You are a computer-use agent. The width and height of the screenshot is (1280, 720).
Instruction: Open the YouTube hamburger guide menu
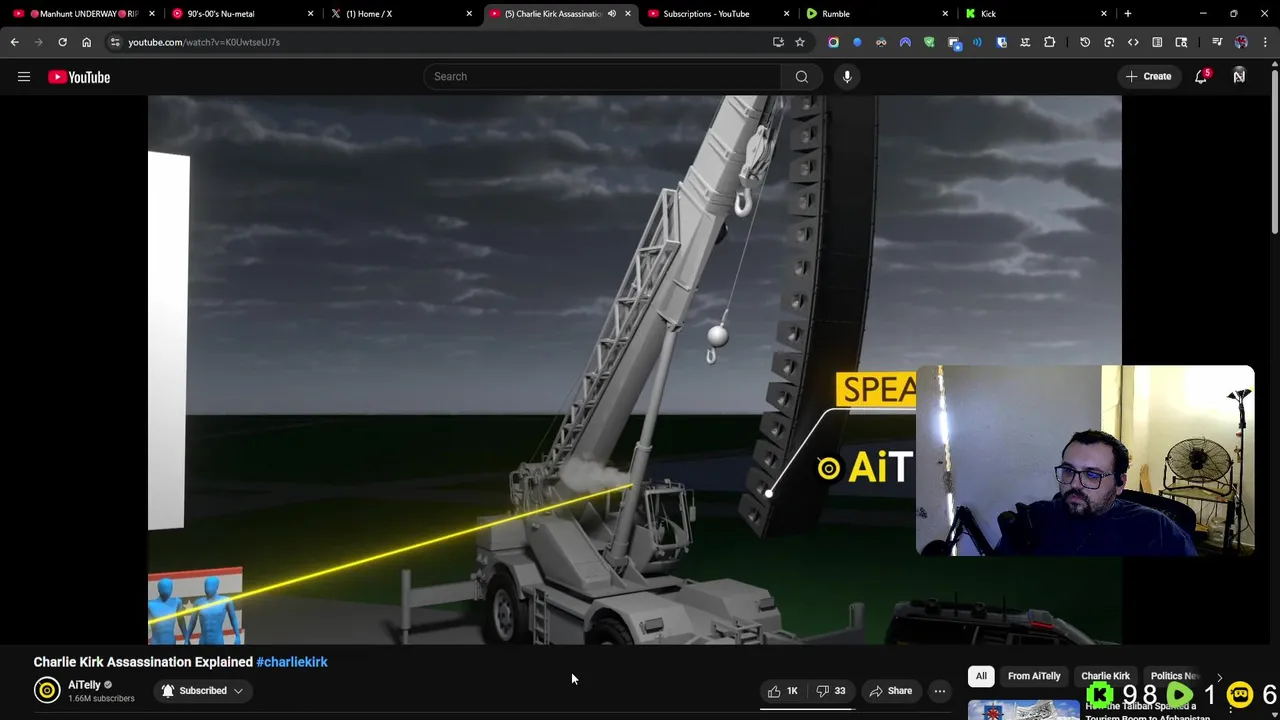click(x=24, y=77)
